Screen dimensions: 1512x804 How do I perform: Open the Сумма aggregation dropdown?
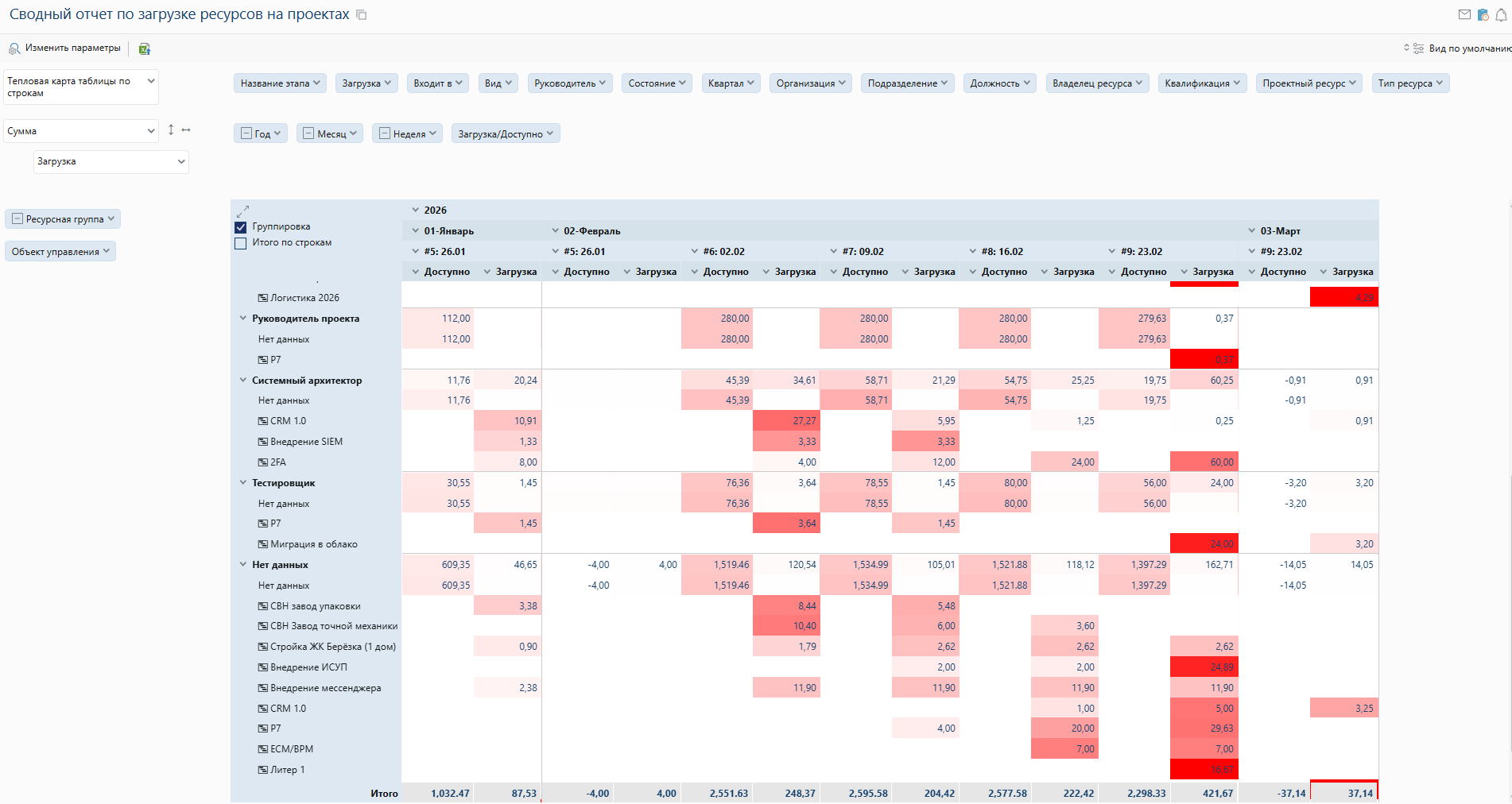[x=81, y=131]
